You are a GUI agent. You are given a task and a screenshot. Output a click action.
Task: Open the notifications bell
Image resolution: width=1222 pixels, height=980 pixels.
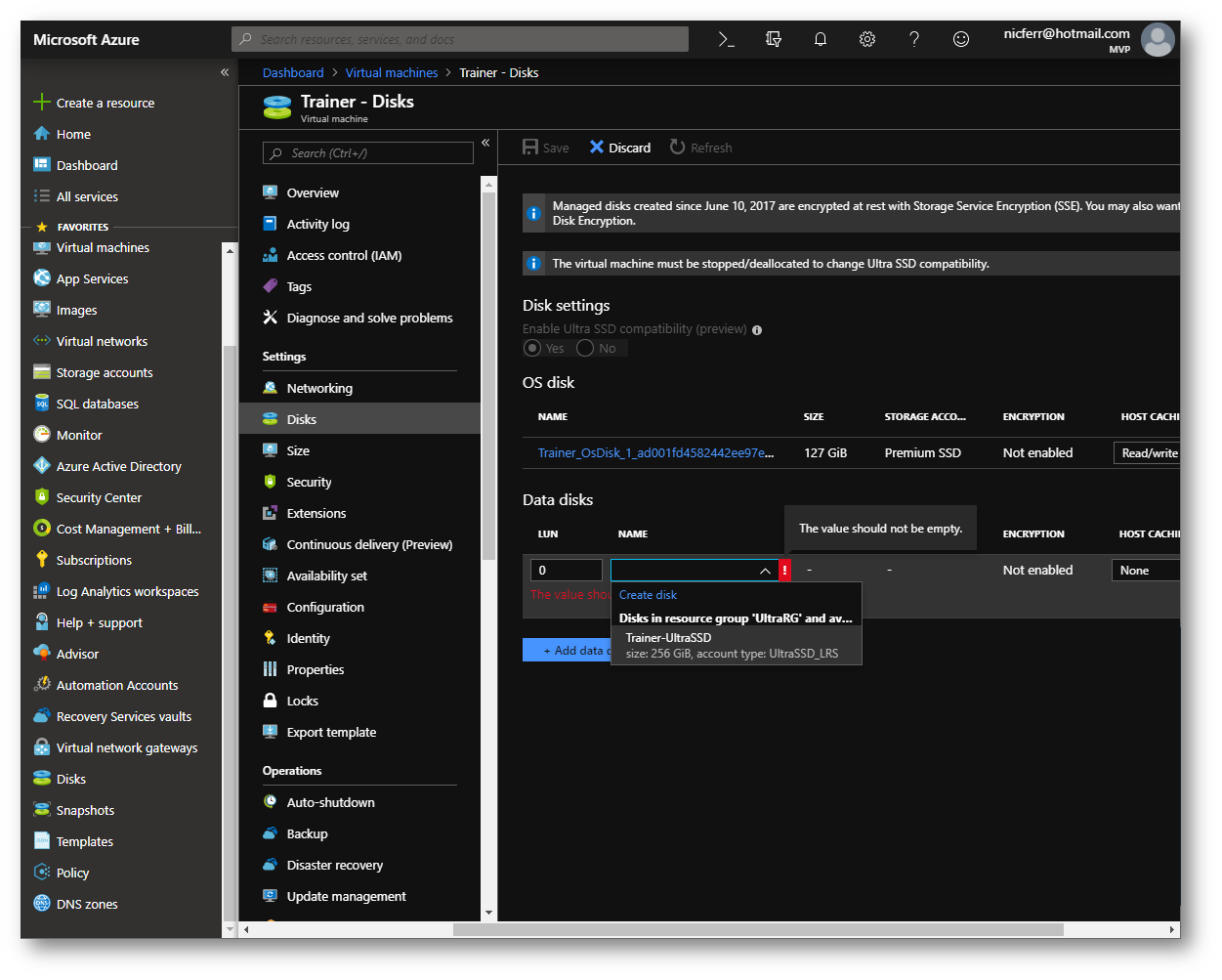(821, 39)
